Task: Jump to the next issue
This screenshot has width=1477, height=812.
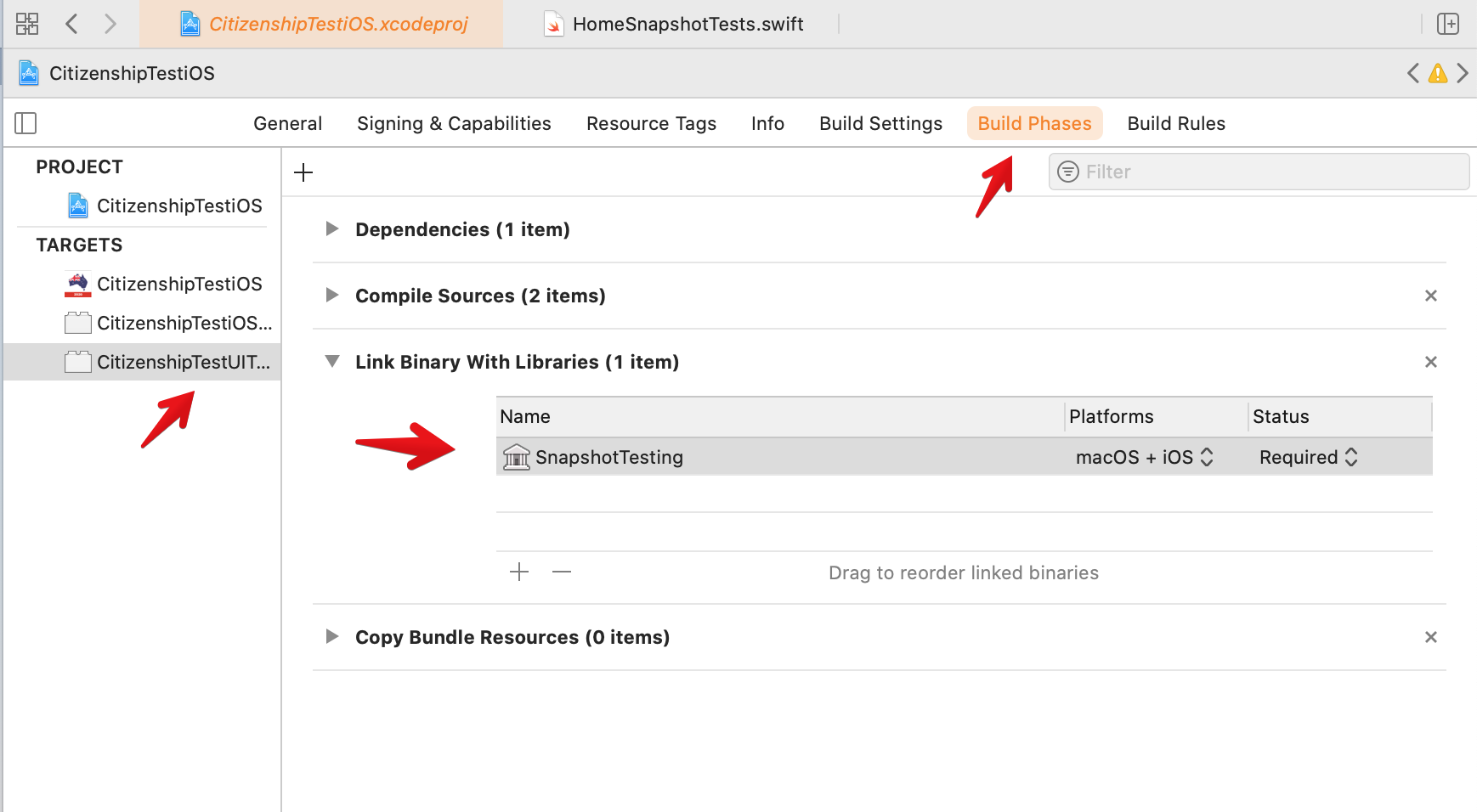Action: coord(1463,73)
